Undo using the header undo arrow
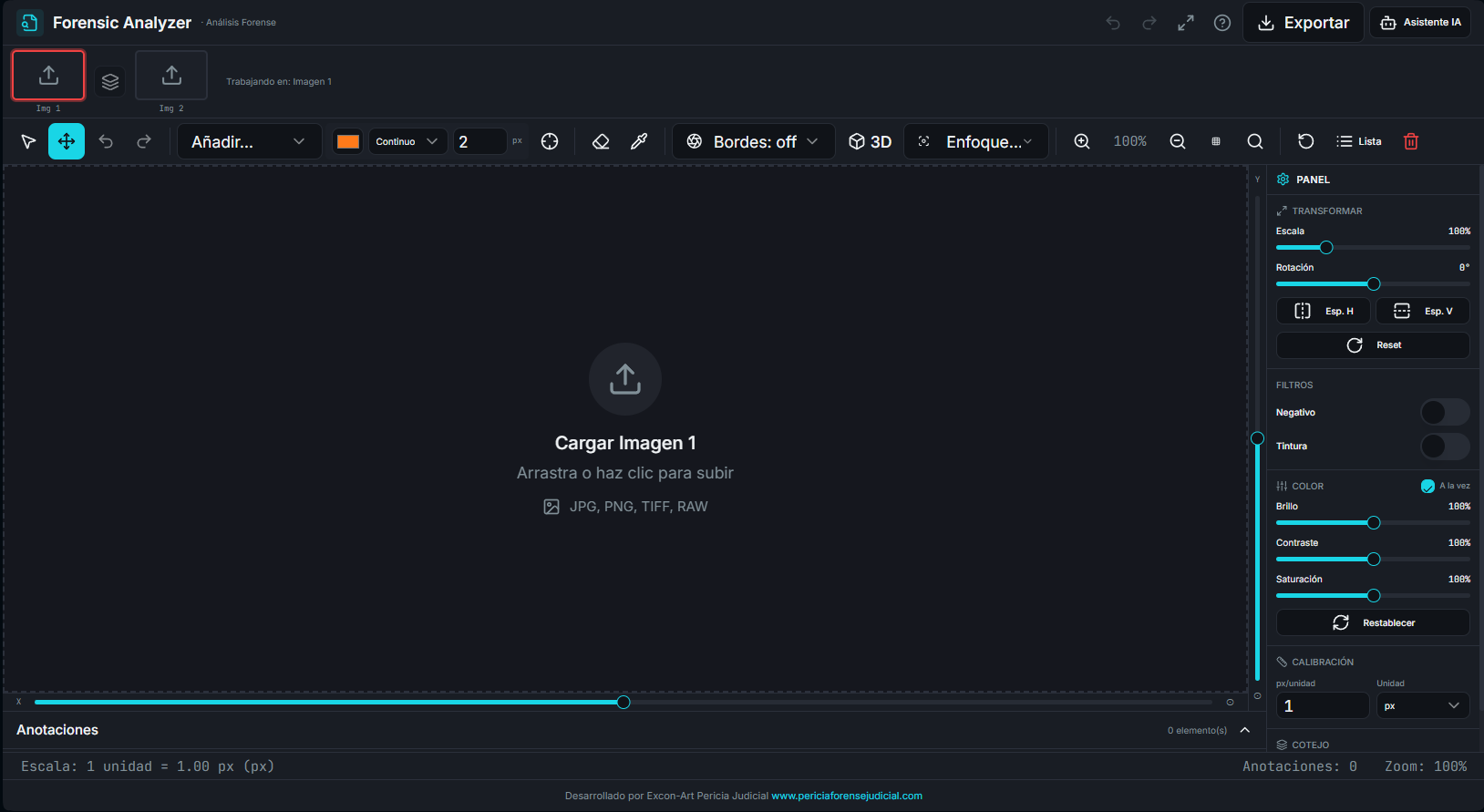Image resolution: width=1484 pixels, height=812 pixels. [x=1113, y=23]
